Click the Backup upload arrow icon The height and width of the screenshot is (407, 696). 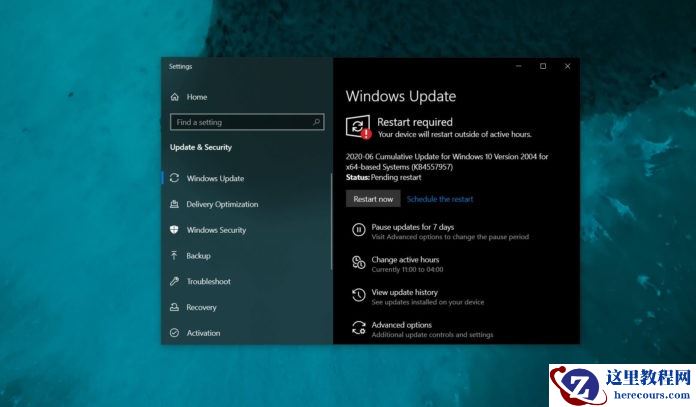174,256
